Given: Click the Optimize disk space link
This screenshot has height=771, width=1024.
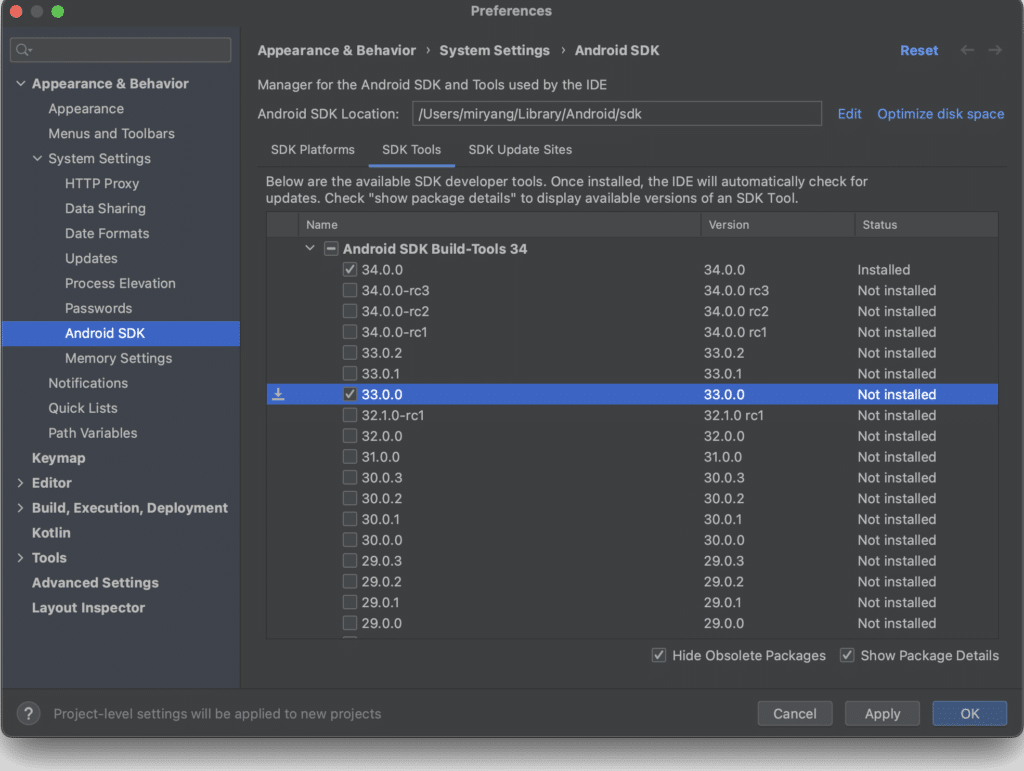Looking at the screenshot, I should [940, 114].
